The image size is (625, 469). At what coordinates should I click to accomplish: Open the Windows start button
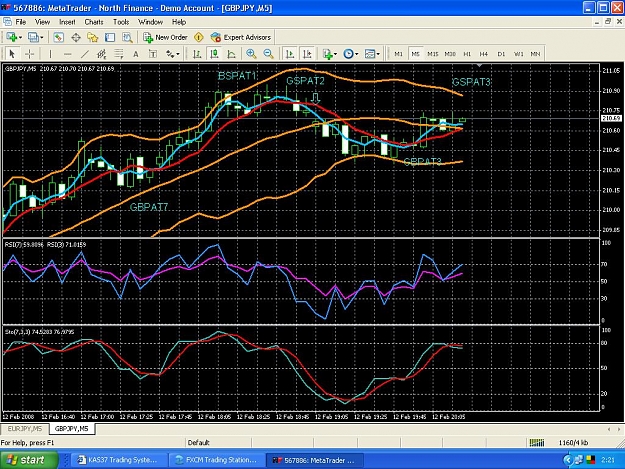[29, 460]
